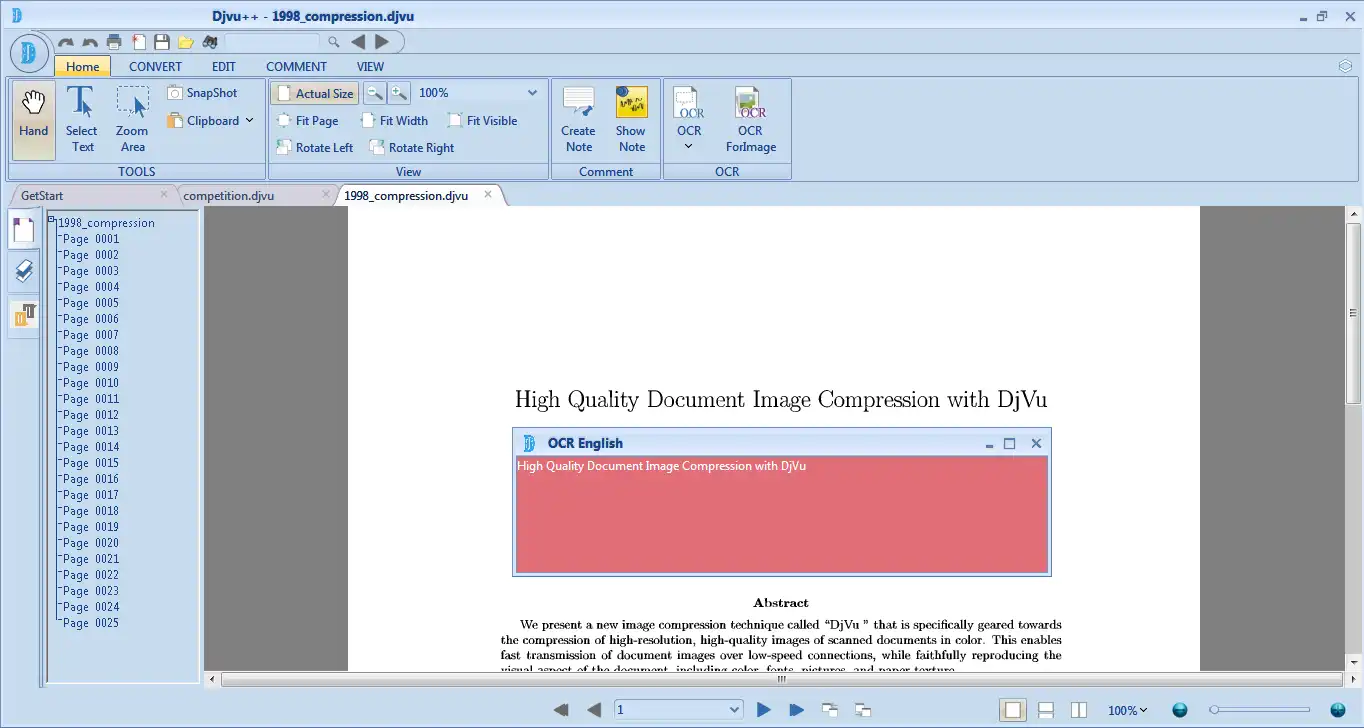Enable continuous page layout
This screenshot has width=1364, height=728.
[1046, 710]
